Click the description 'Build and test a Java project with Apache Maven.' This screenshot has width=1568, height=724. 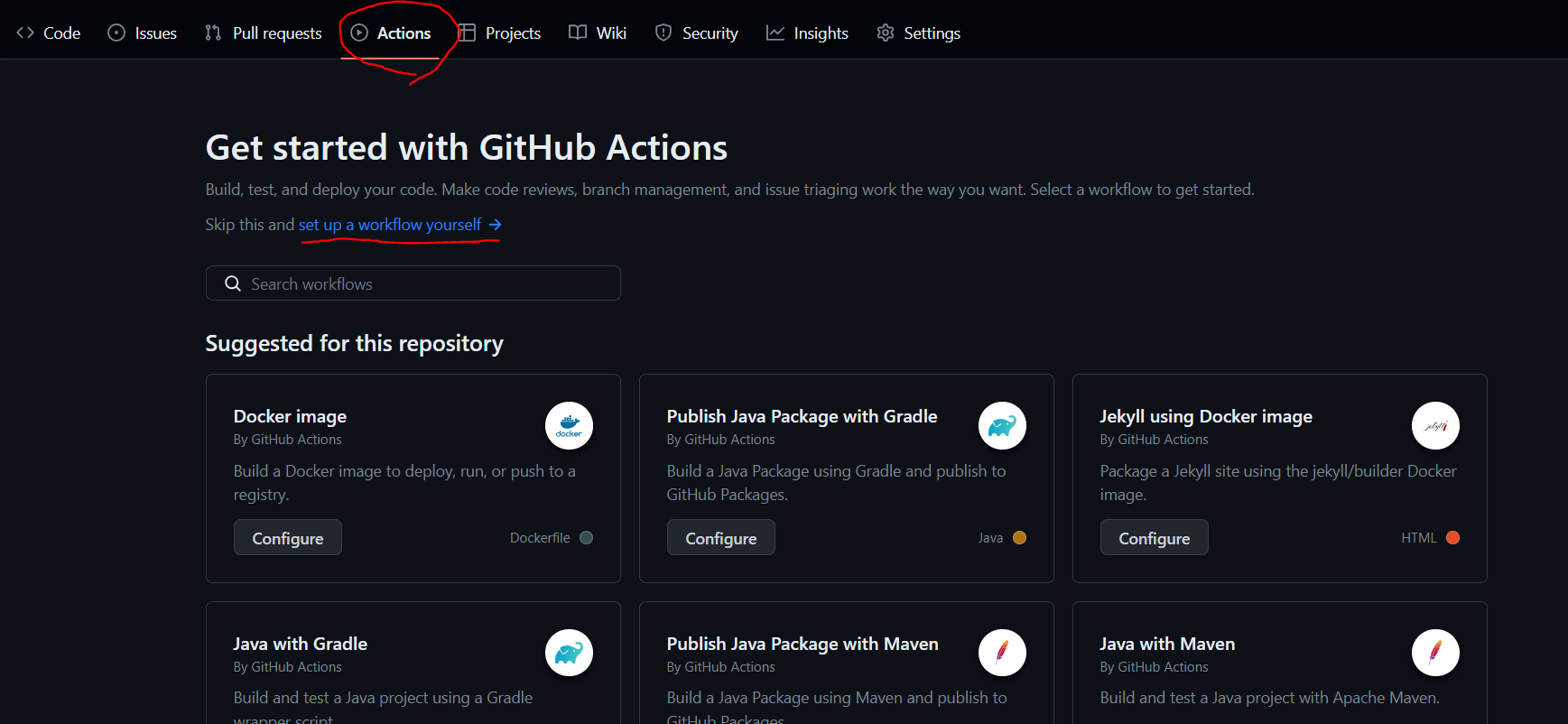(x=1270, y=698)
